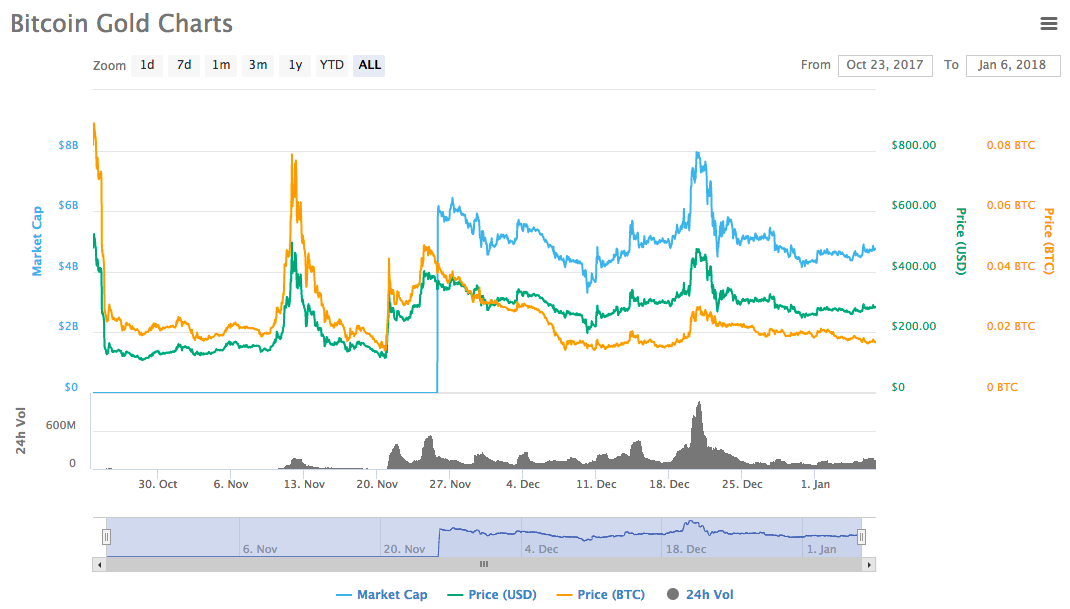The width and height of the screenshot is (1070, 609).
Task: Toggle the Market Cap series in legend
Action: [382, 595]
